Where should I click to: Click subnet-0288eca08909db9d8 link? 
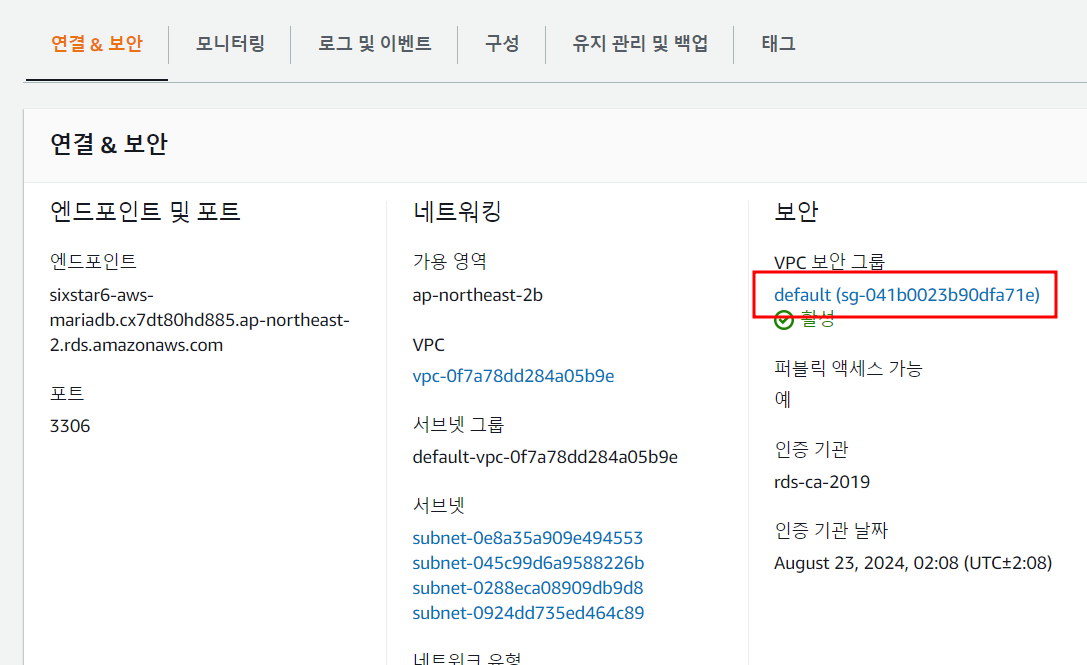pos(527,588)
